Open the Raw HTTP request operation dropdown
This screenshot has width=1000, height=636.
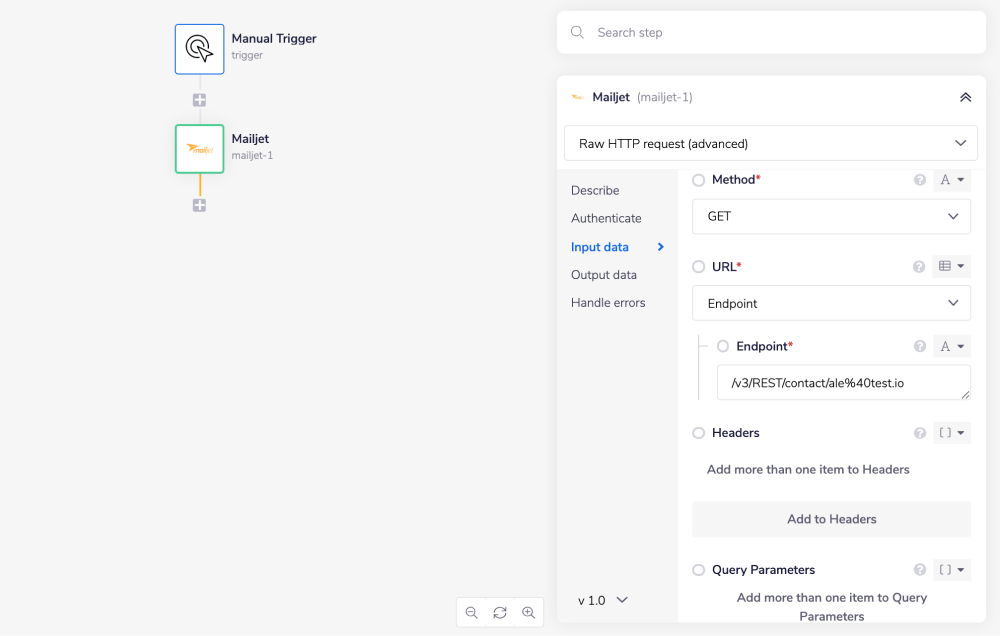point(770,143)
